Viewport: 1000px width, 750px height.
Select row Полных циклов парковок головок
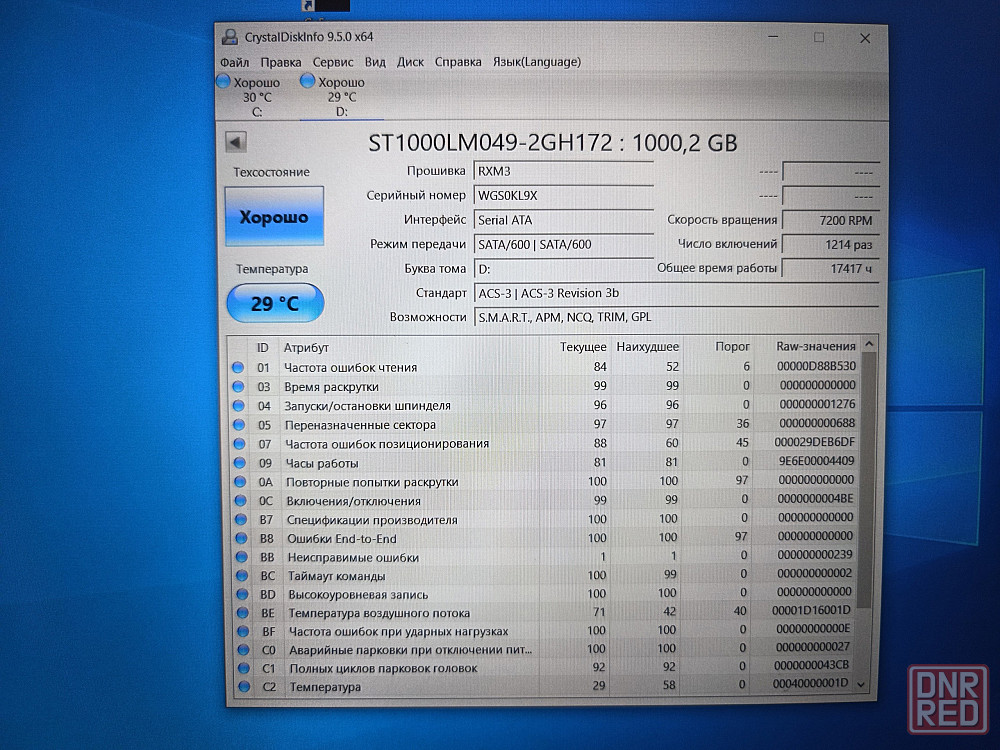[x=544, y=668]
